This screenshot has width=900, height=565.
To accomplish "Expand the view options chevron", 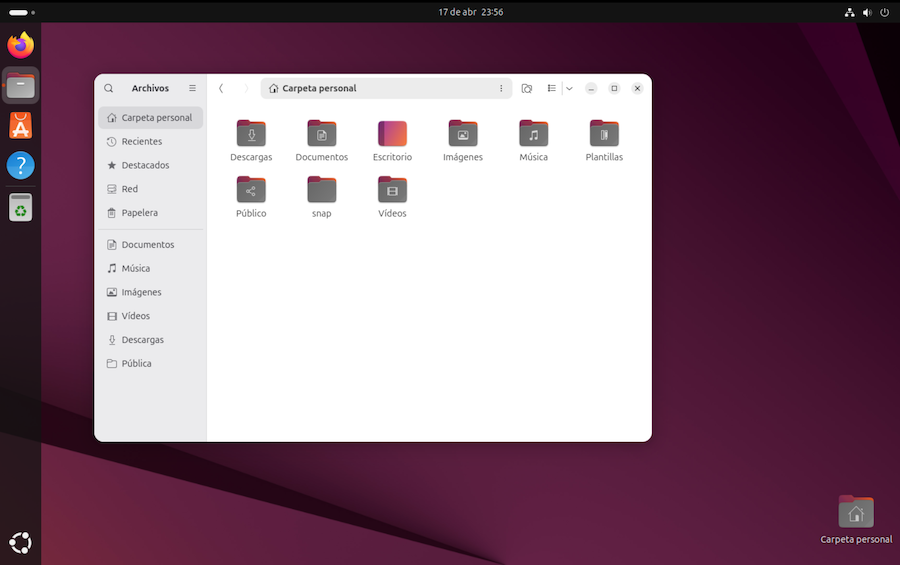I will click(569, 89).
